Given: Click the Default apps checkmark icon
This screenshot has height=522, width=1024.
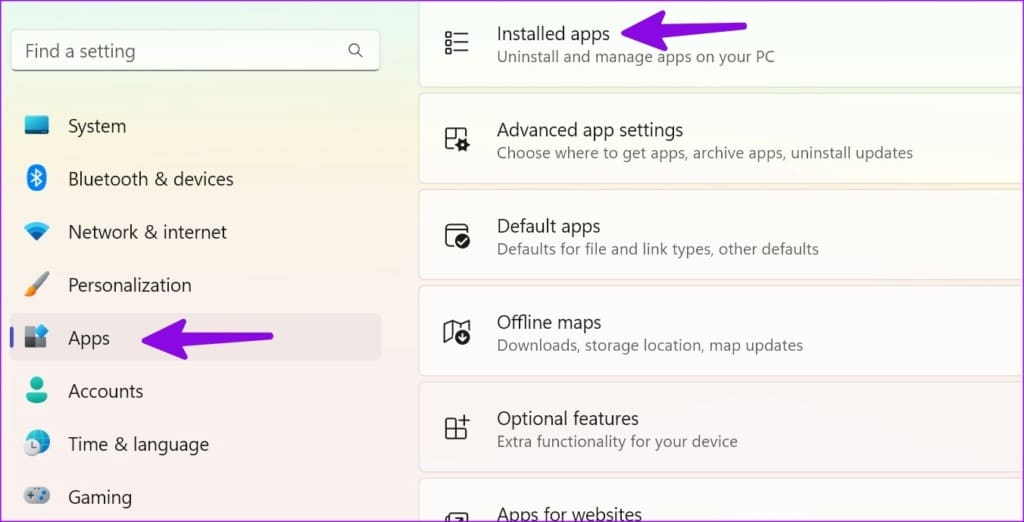Looking at the screenshot, I should pos(456,235).
